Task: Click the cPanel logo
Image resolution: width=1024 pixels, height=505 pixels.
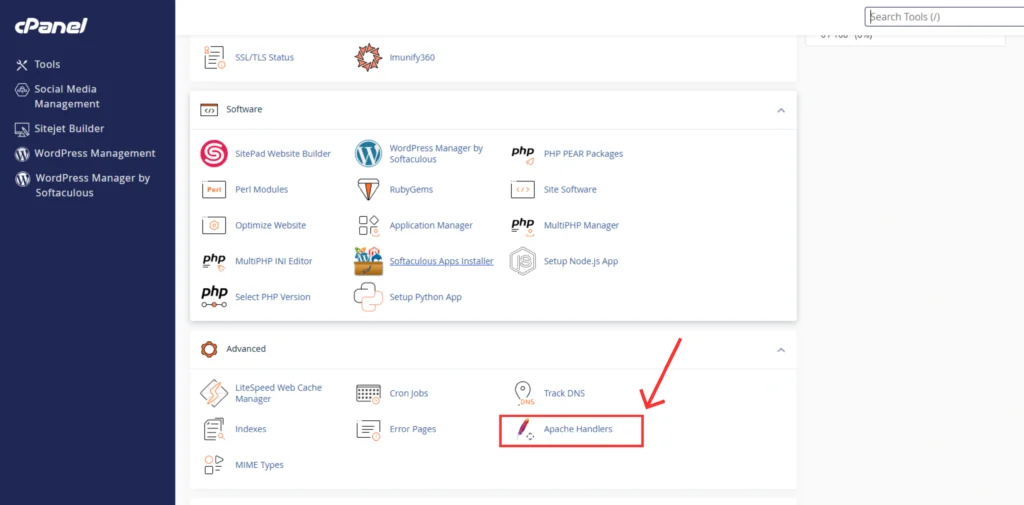Action: pyautogui.click(x=51, y=26)
